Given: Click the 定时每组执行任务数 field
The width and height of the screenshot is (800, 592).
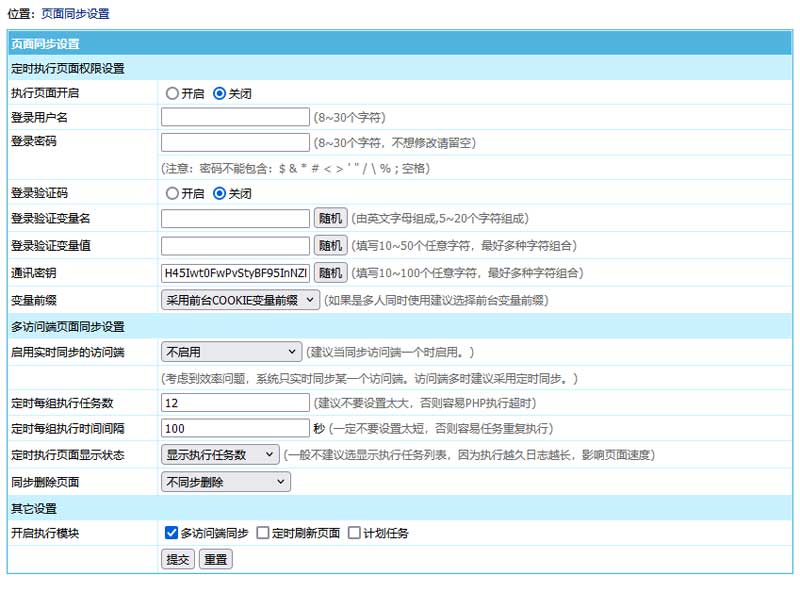Looking at the screenshot, I should click(x=235, y=403).
